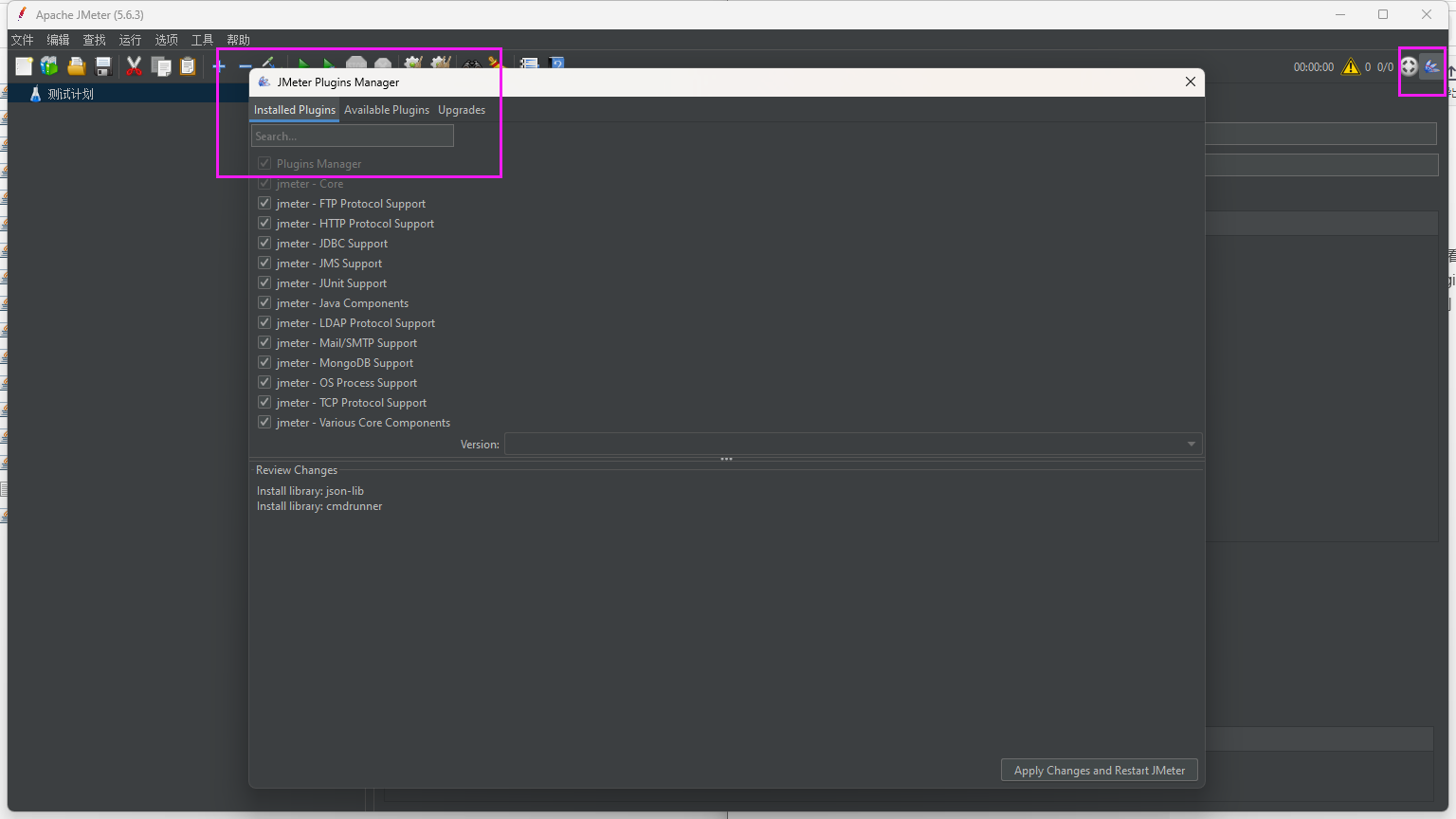Click the 0/0 thread count

click(1385, 67)
